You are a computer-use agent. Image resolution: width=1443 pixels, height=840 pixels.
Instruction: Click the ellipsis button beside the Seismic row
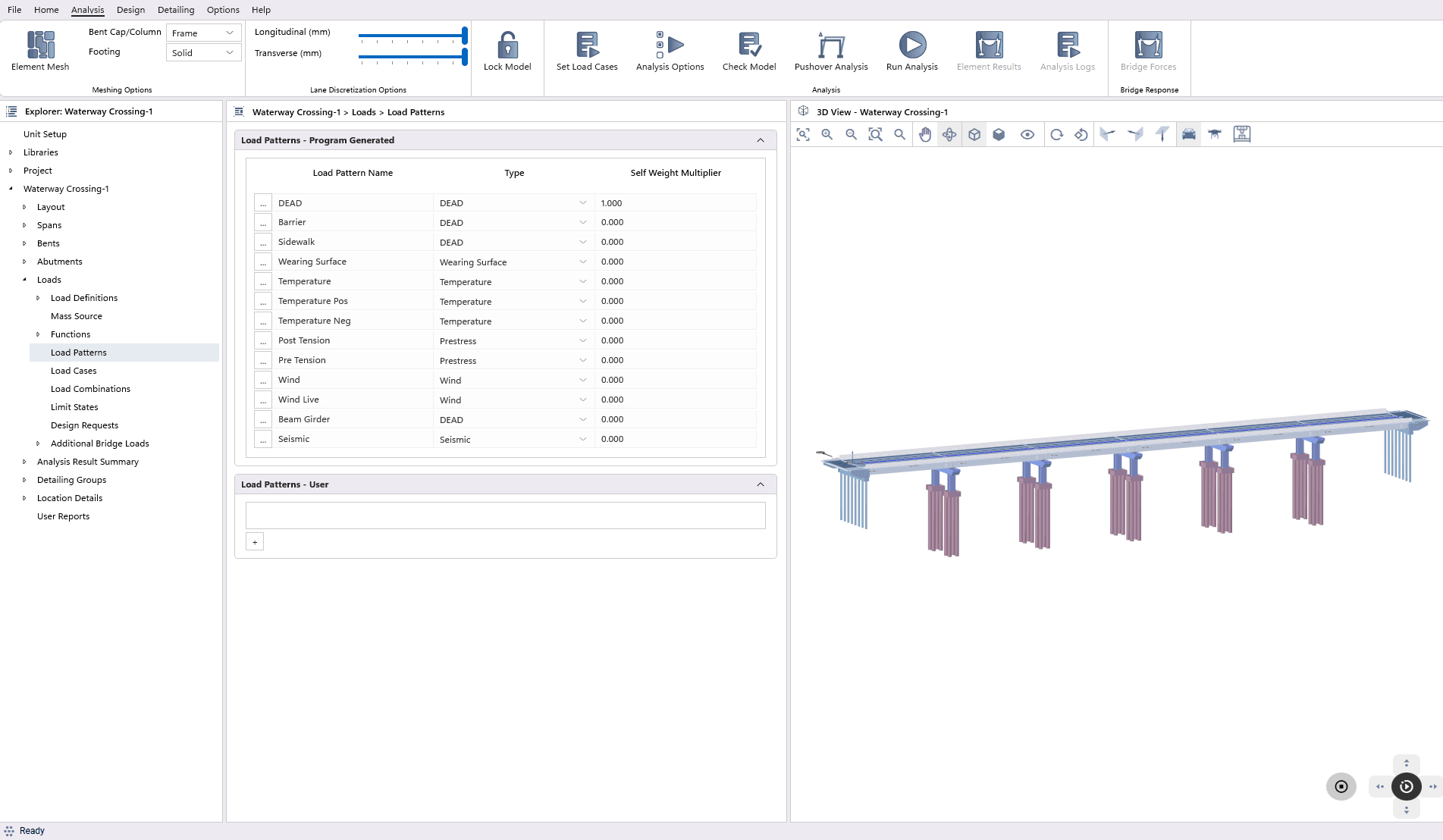click(x=263, y=440)
